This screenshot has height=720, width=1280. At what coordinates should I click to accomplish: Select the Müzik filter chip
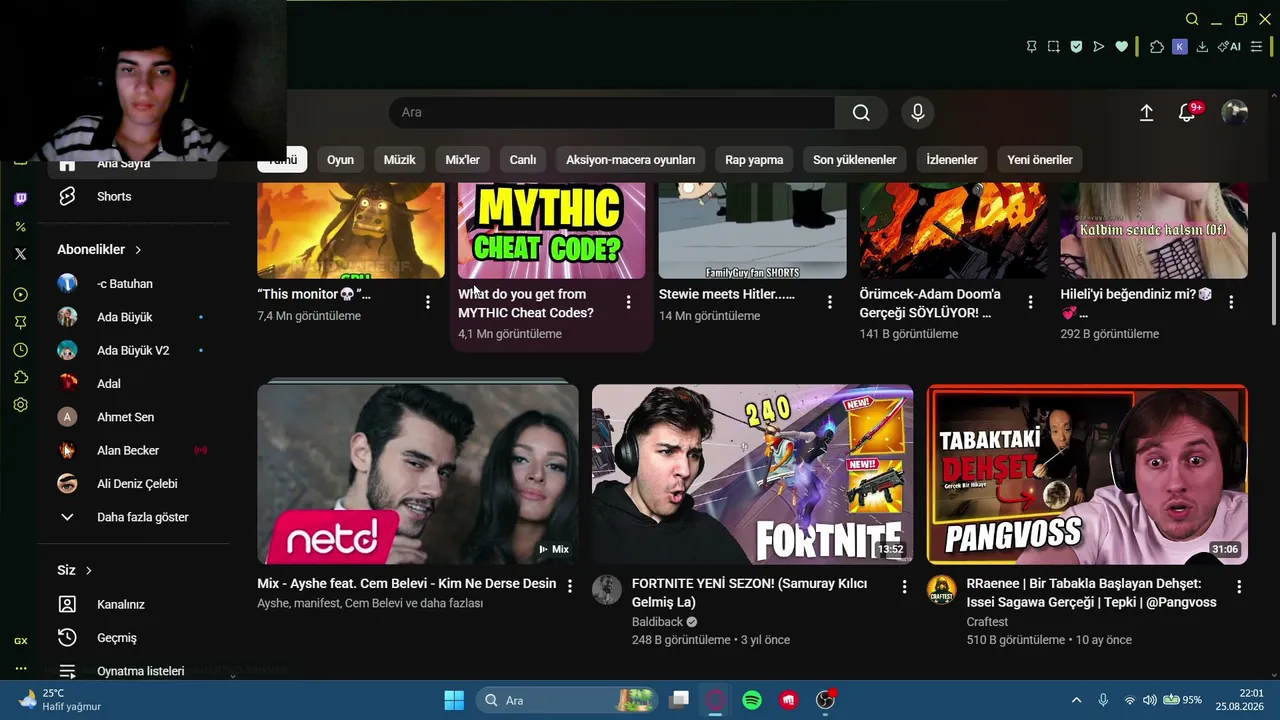tap(399, 160)
